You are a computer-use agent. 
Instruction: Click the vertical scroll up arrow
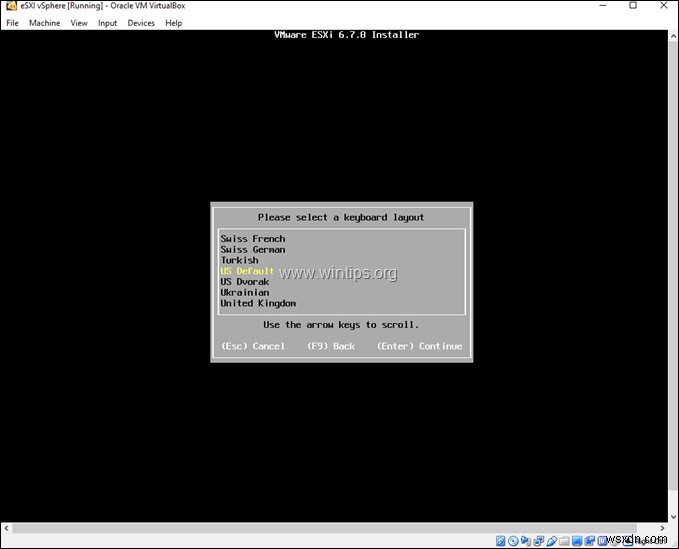coord(673,36)
